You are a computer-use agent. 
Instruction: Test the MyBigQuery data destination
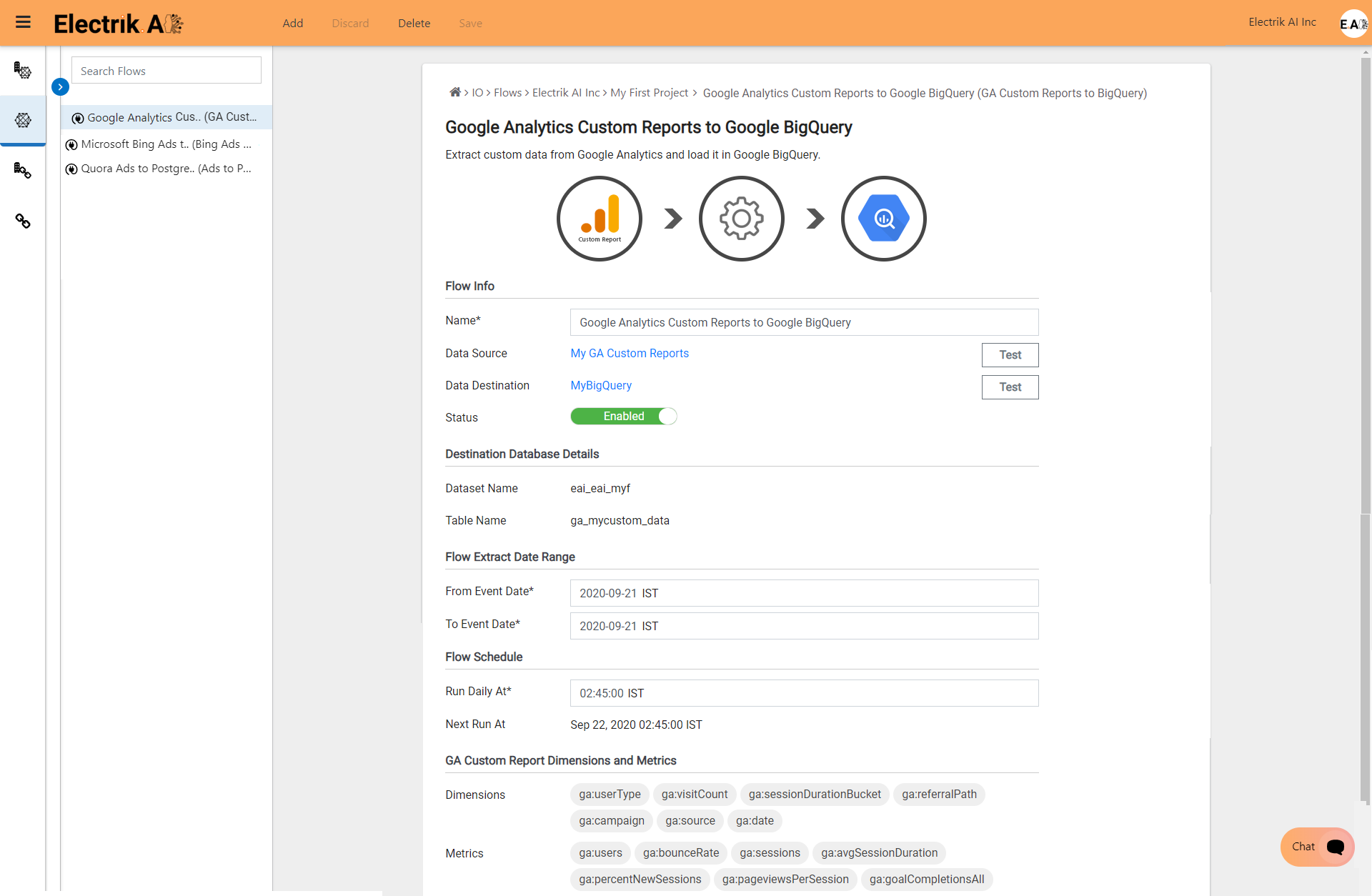click(1010, 387)
